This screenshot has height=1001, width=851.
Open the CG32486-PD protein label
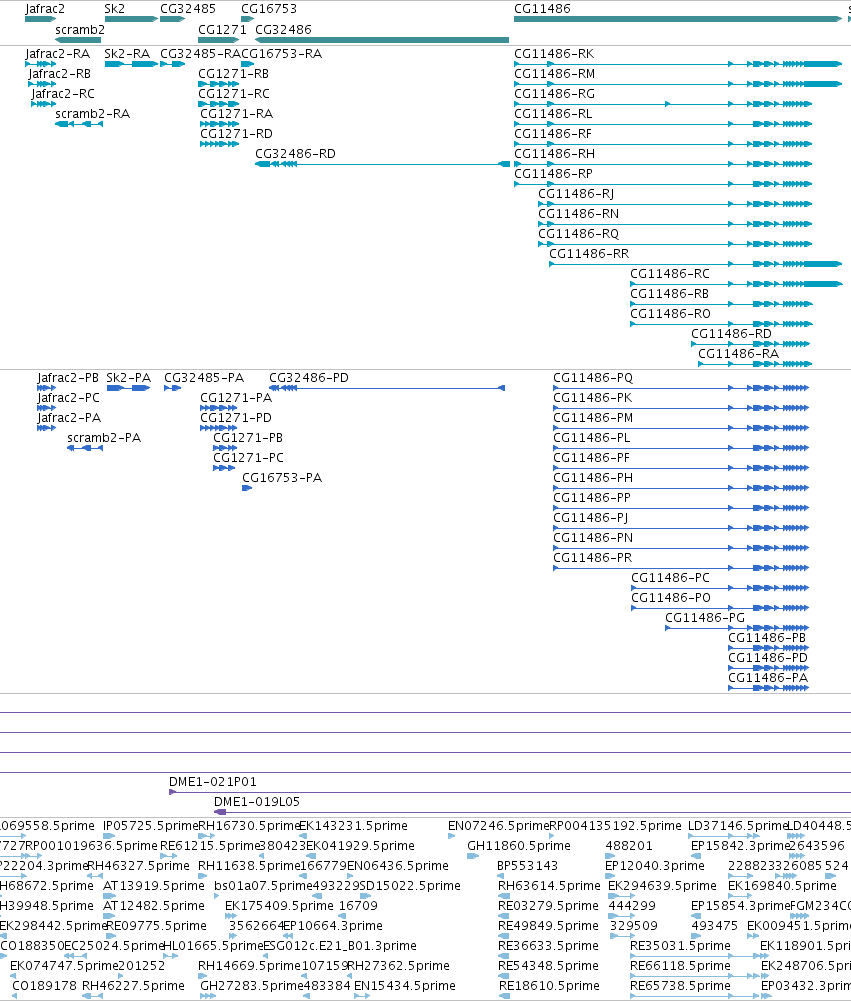click(x=309, y=378)
